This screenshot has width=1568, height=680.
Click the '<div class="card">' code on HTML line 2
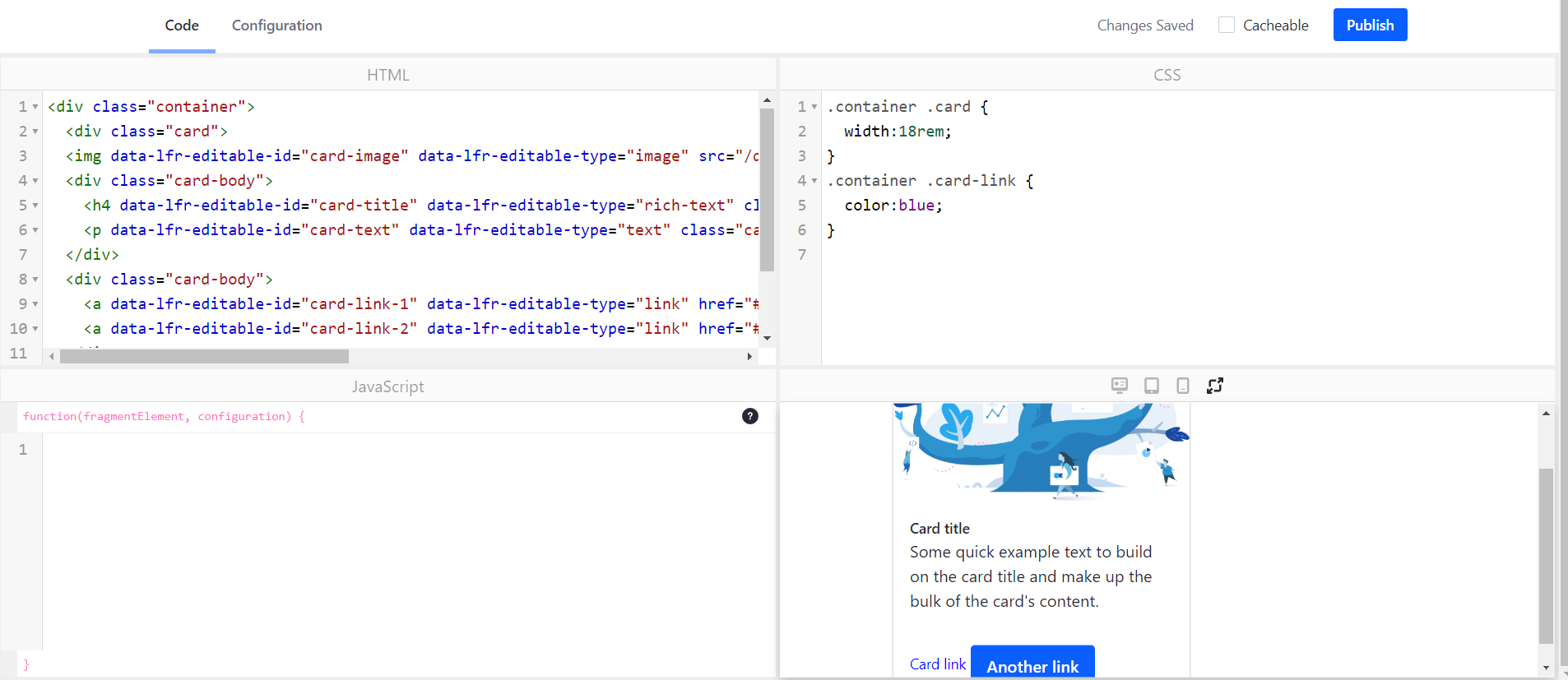(x=146, y=132)
